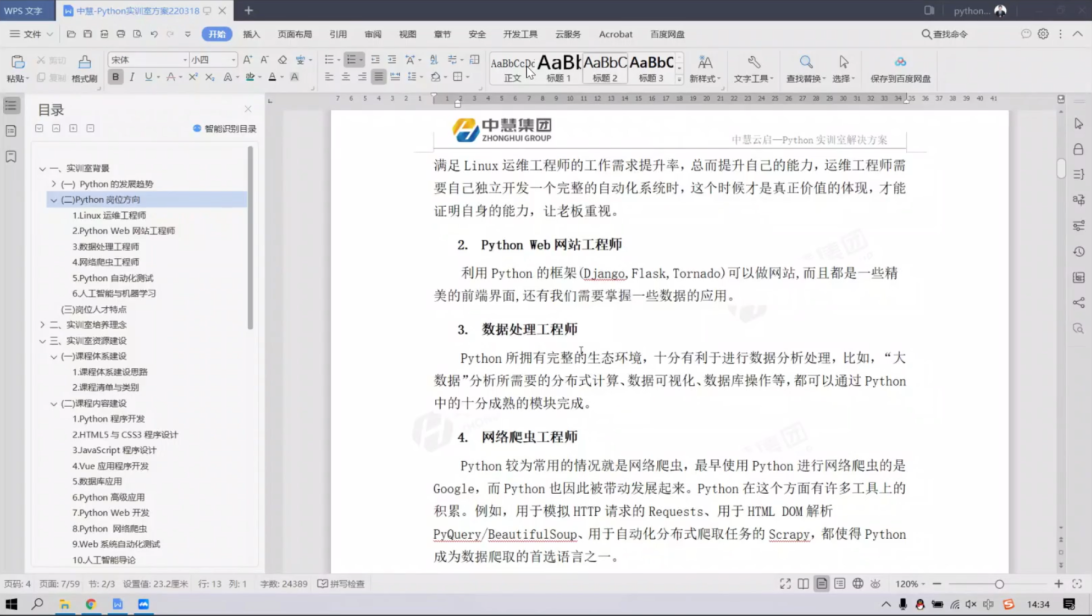The width and height of the screenshot is (1092, 616).
Task: Click the text highlight color button
Action: (x=250, y=77)
